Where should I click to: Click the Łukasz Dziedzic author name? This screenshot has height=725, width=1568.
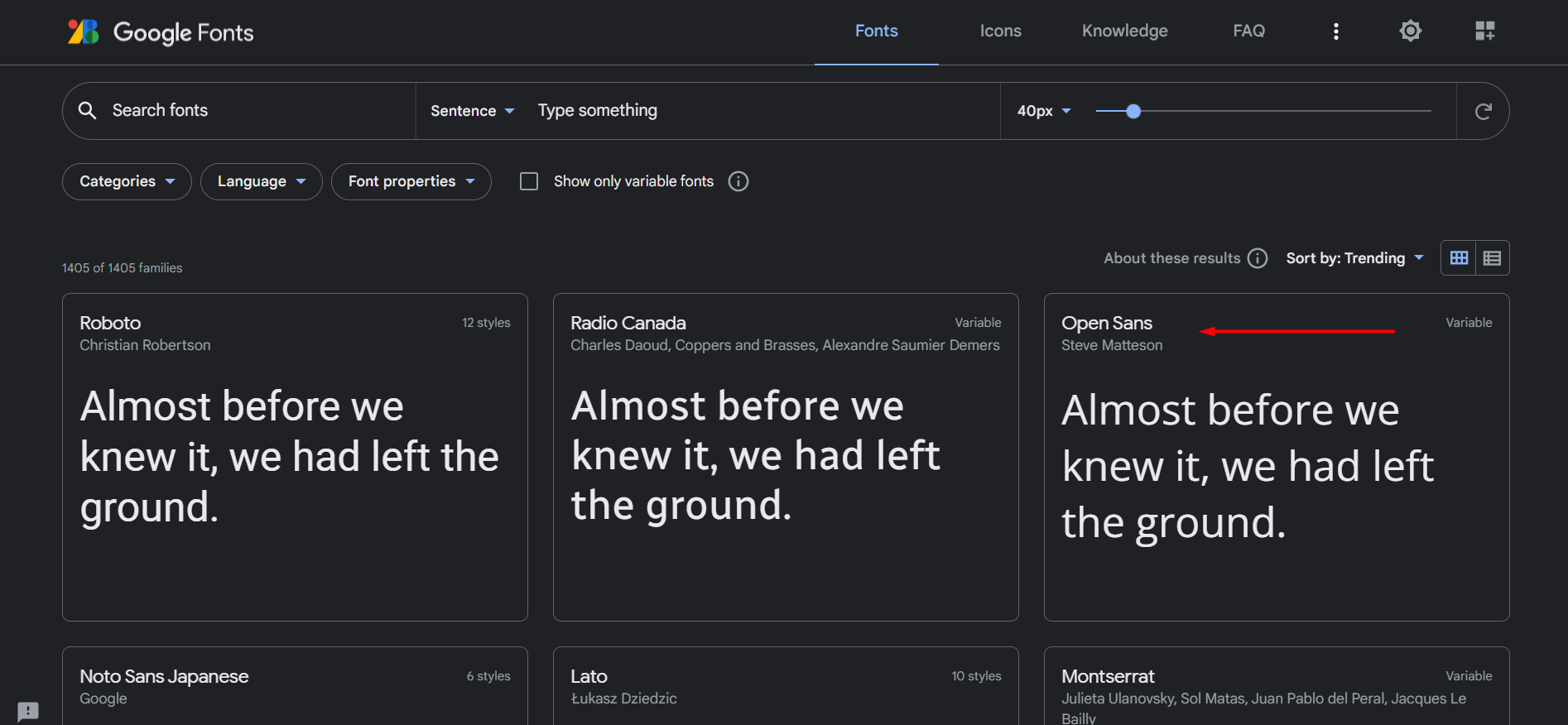coord(623,699)
